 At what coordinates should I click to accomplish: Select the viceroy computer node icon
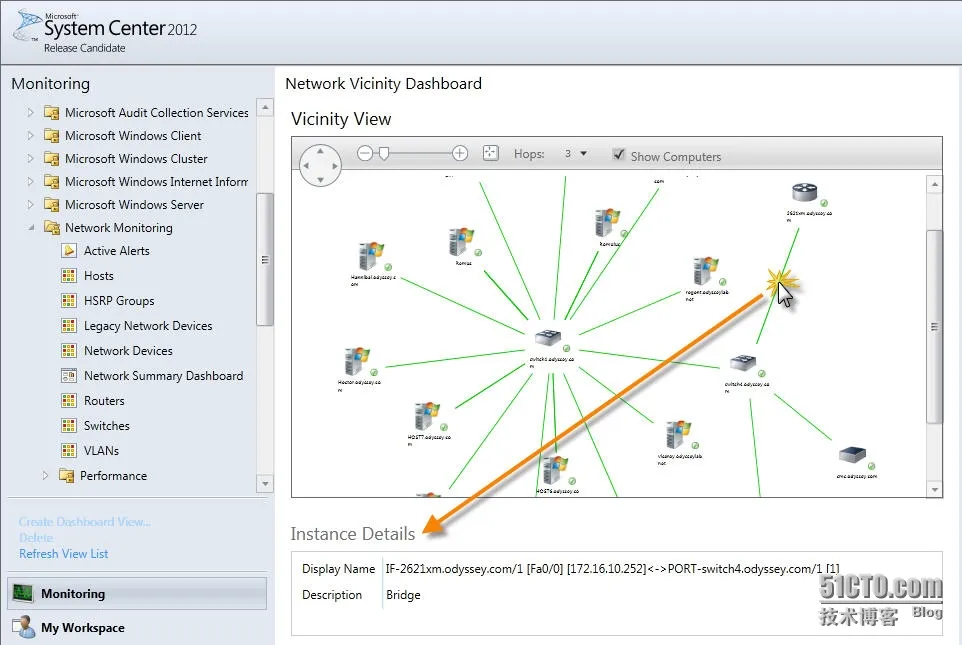(678, 435)
